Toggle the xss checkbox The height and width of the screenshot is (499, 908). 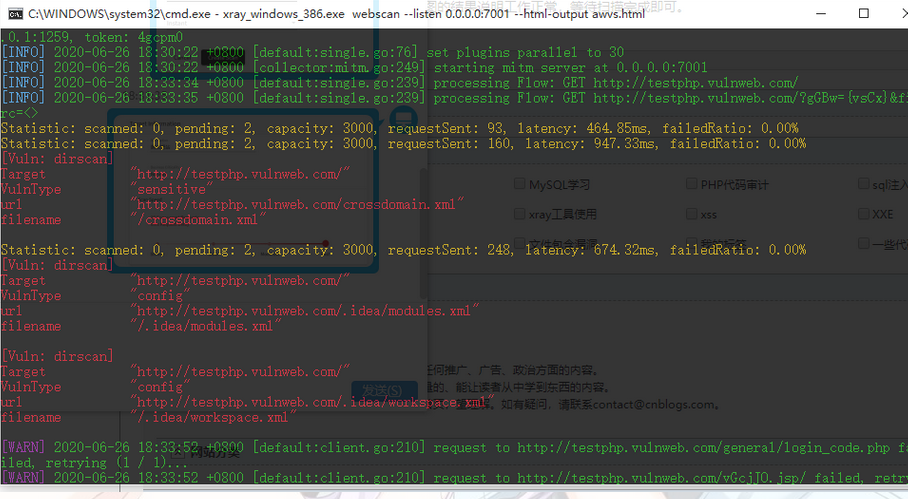tap(691, 214)
